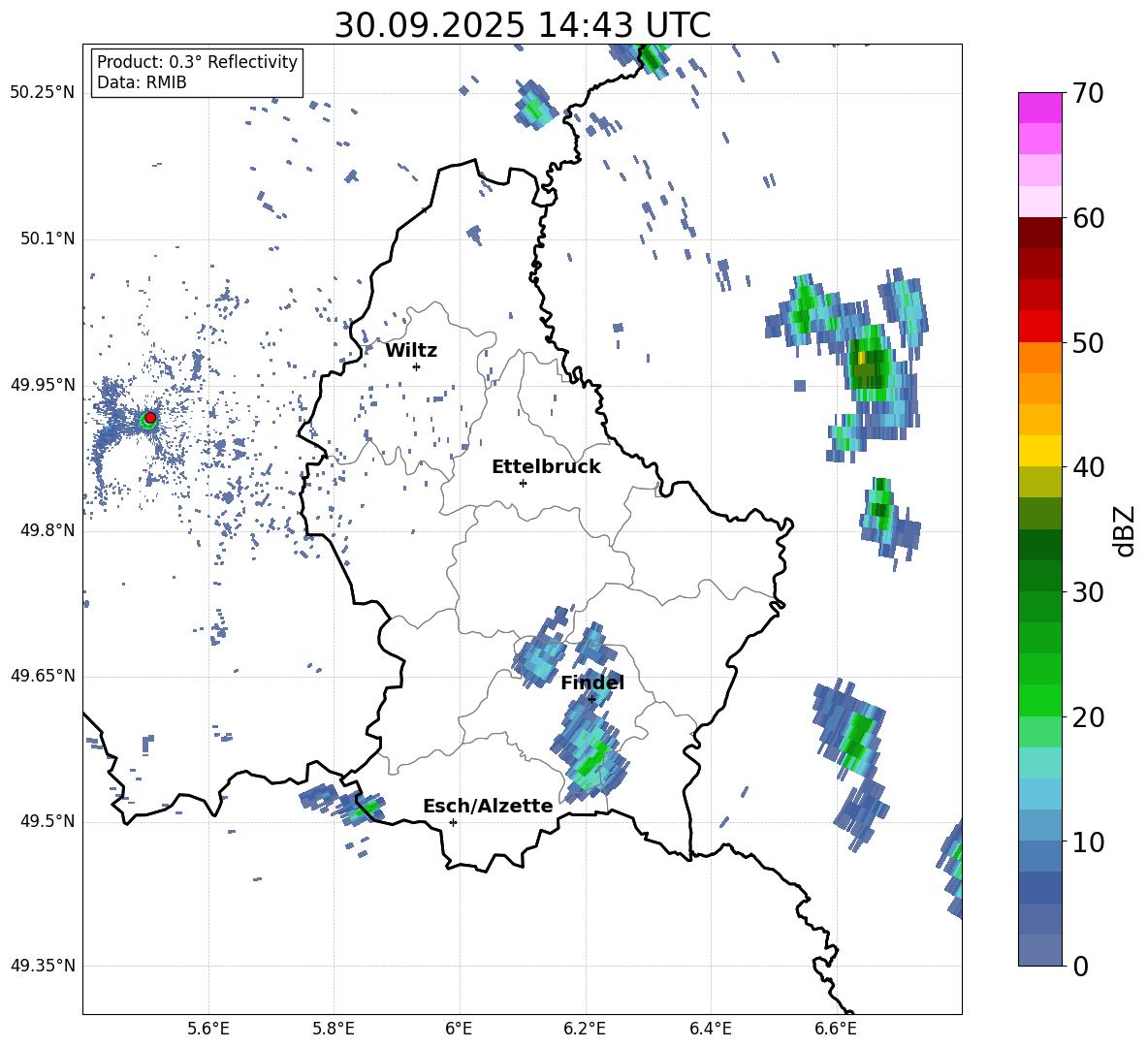Viewport: 1148px width, 1048px height.
Task: Click the 6.6°E longitude label
Action: coord(836,1030)
